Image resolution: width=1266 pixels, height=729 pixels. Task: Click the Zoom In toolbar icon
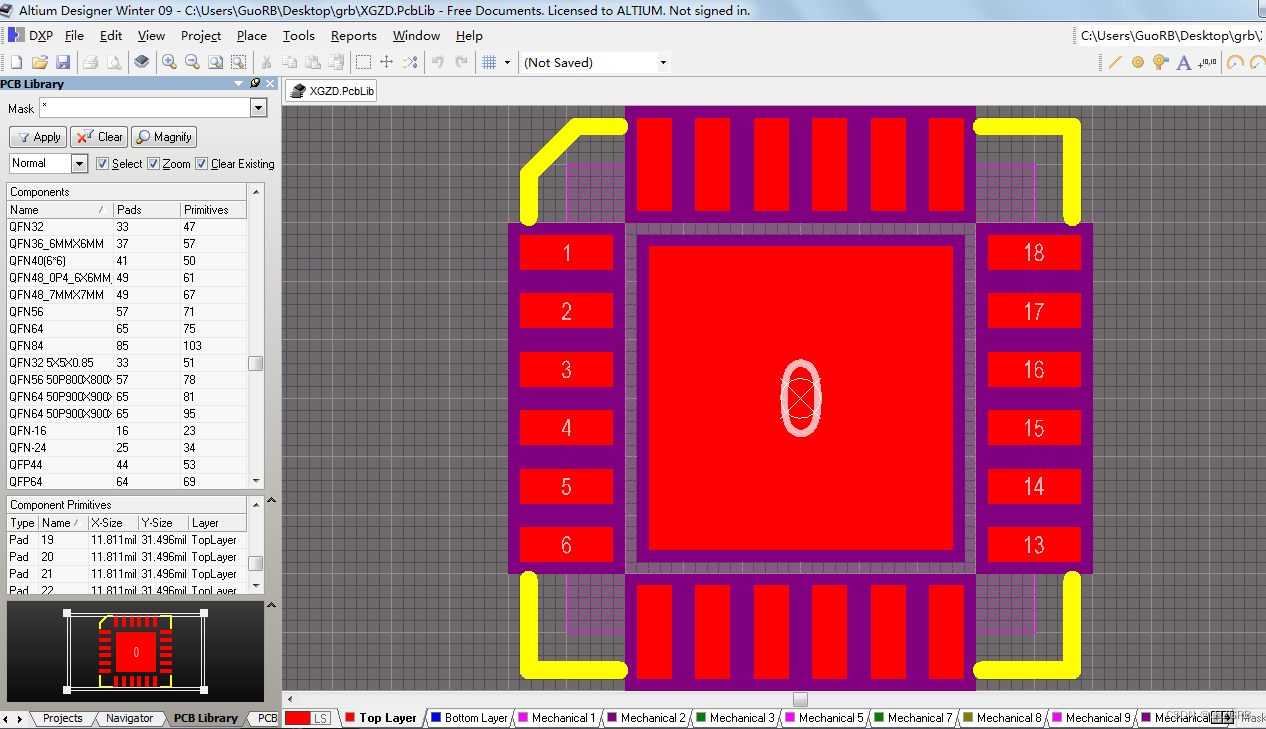pyautogui.click(x=170, y=62)
